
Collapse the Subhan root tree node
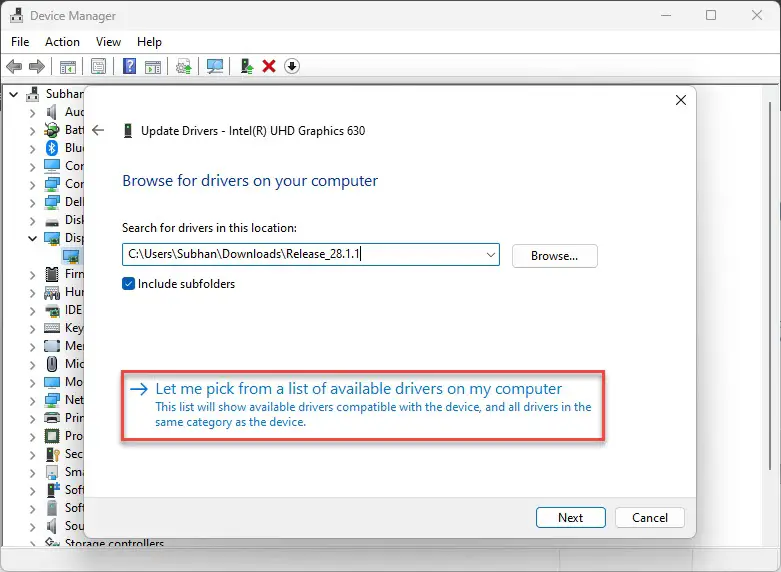[13, 94]
